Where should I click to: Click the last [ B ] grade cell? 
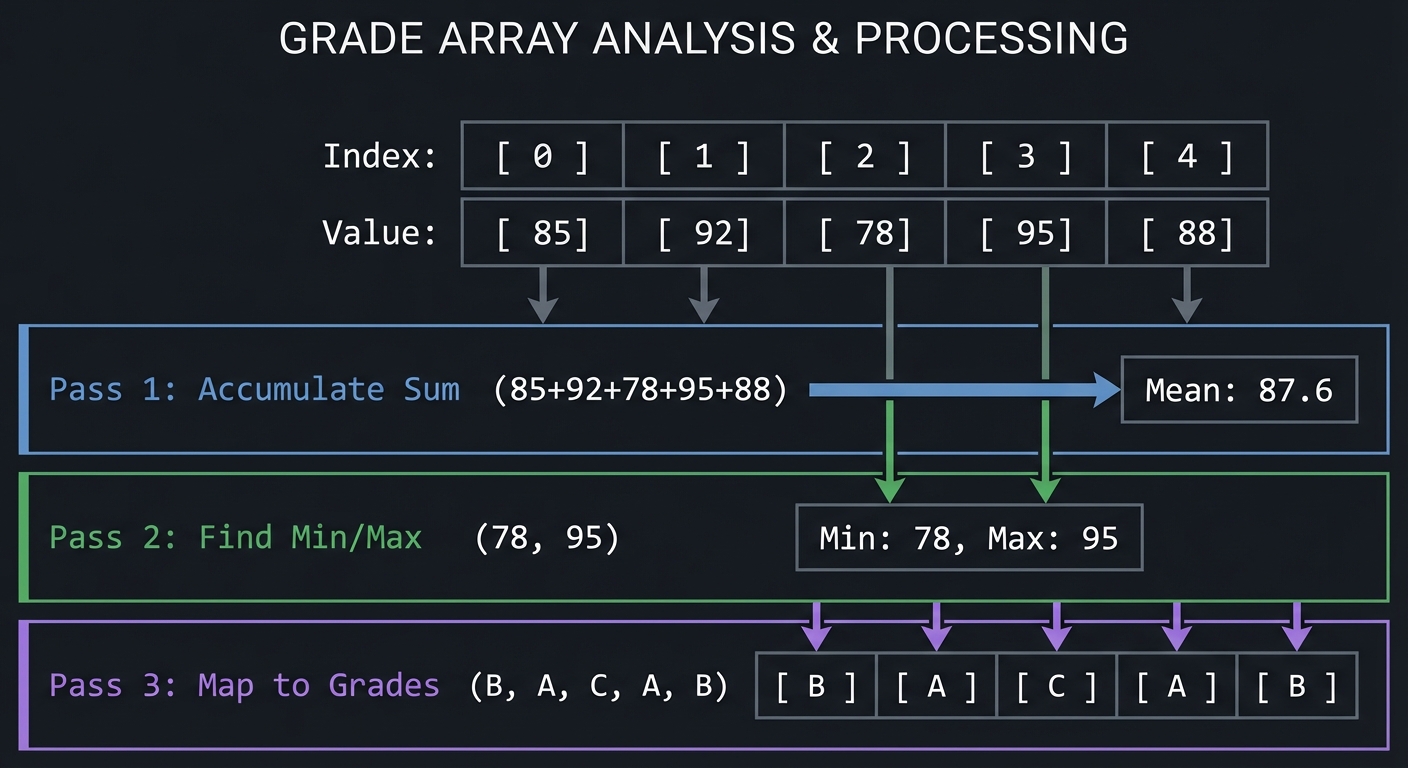(1297, 686)
